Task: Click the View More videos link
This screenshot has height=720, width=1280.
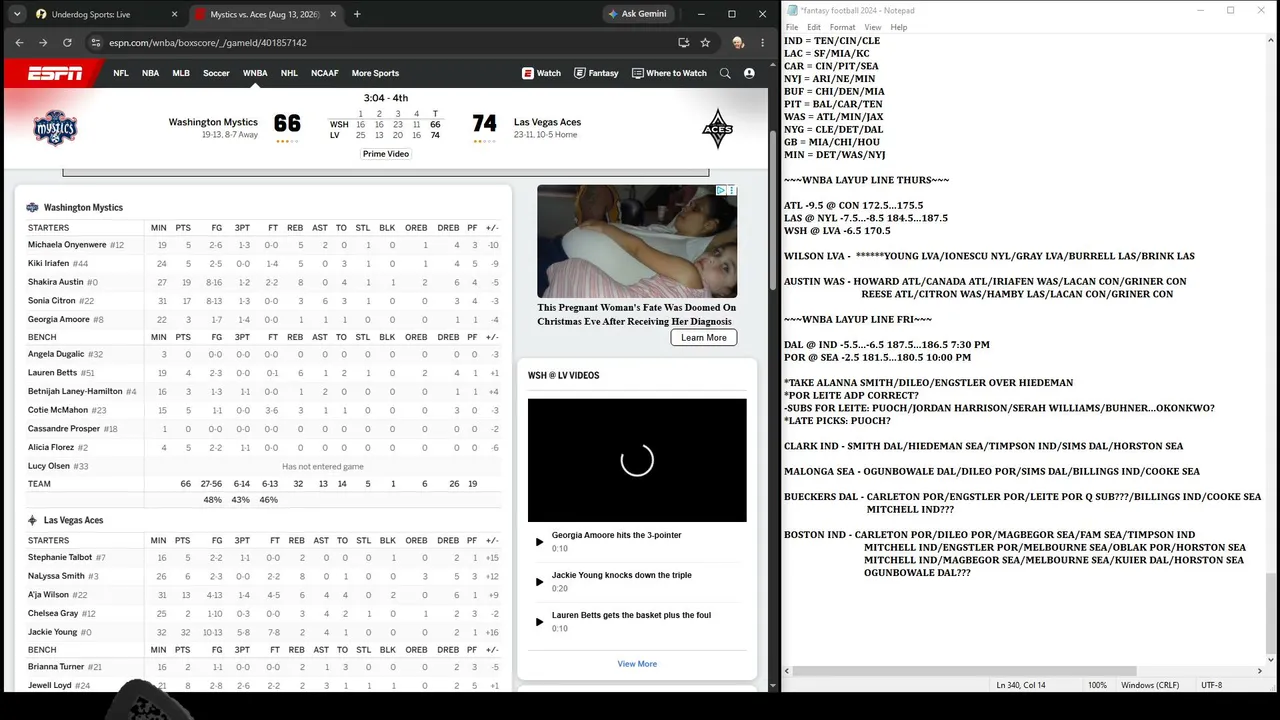Action: click(x=637, y=664)
